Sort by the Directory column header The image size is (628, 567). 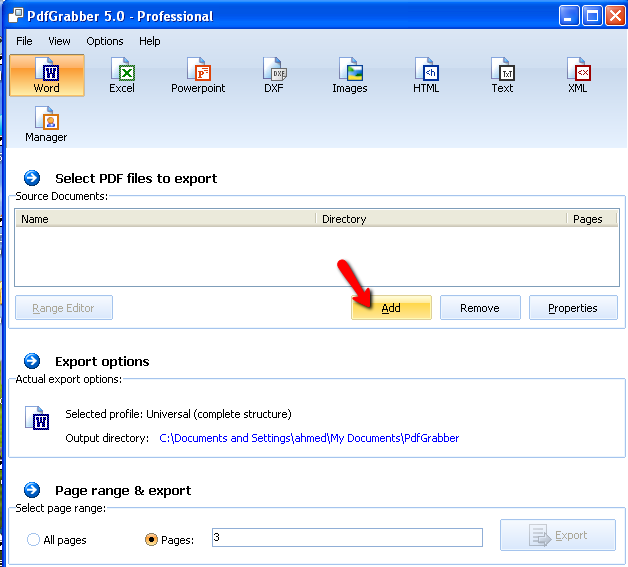(x=441, y=219)
